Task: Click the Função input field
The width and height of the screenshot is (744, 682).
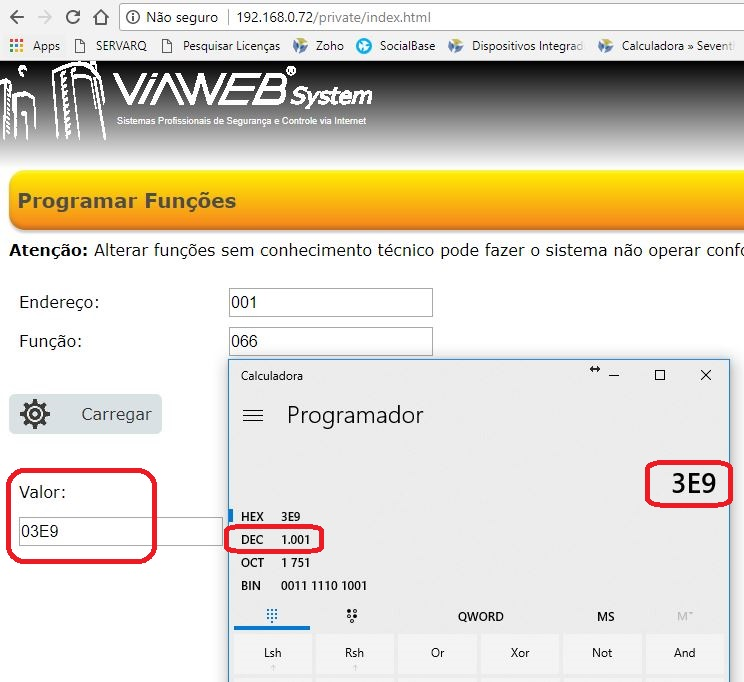Action: pyautogui.click(x=331, y=341)
